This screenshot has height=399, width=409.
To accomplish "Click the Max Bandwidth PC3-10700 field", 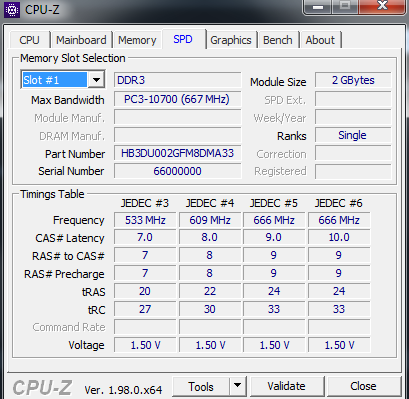I will [177, 99].
